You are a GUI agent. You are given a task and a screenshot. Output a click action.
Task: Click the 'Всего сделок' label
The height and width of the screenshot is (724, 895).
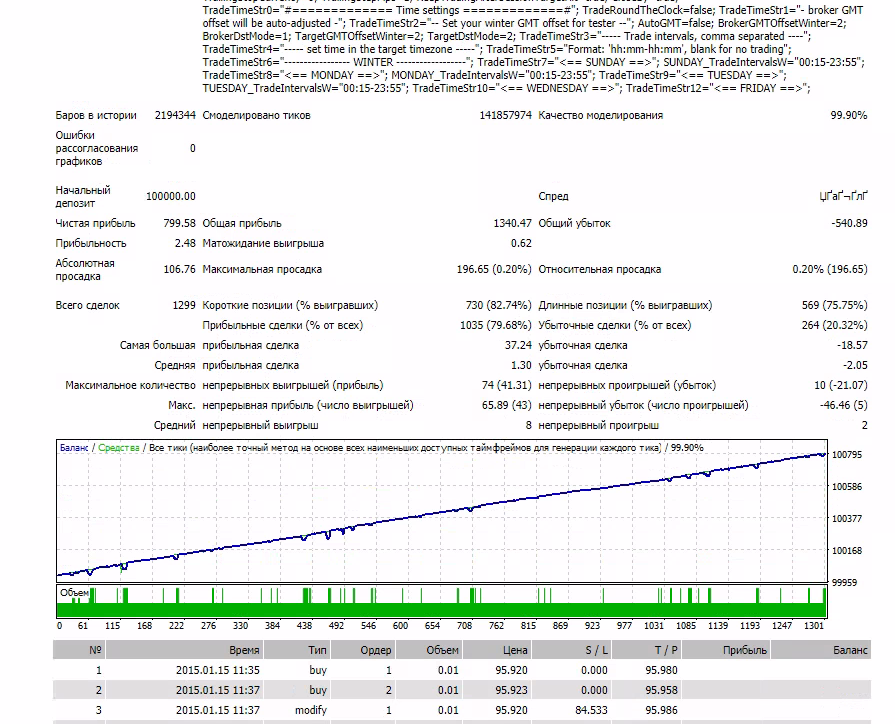pos(87,305)
